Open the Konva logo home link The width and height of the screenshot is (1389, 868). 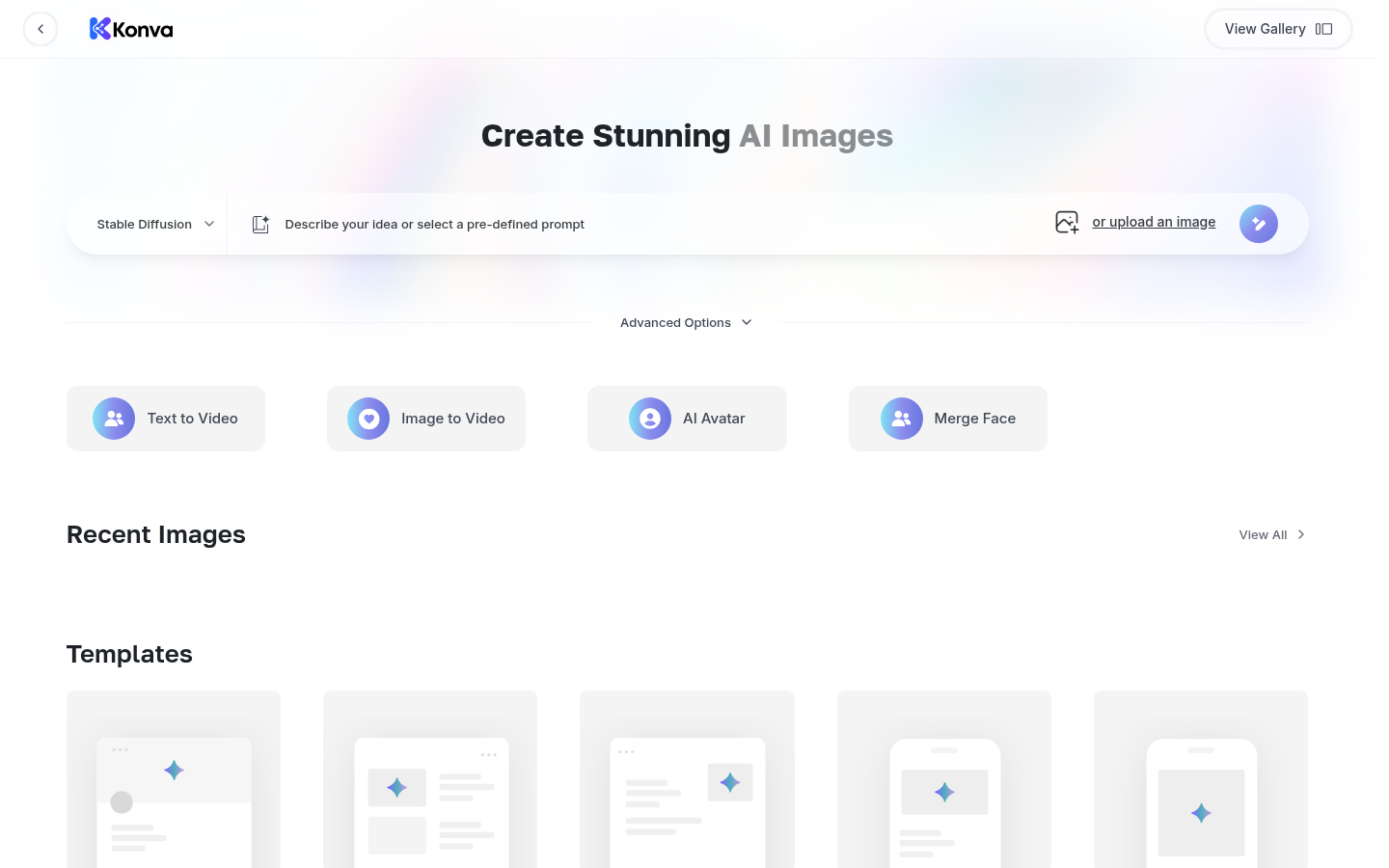[x=131, y=29]
